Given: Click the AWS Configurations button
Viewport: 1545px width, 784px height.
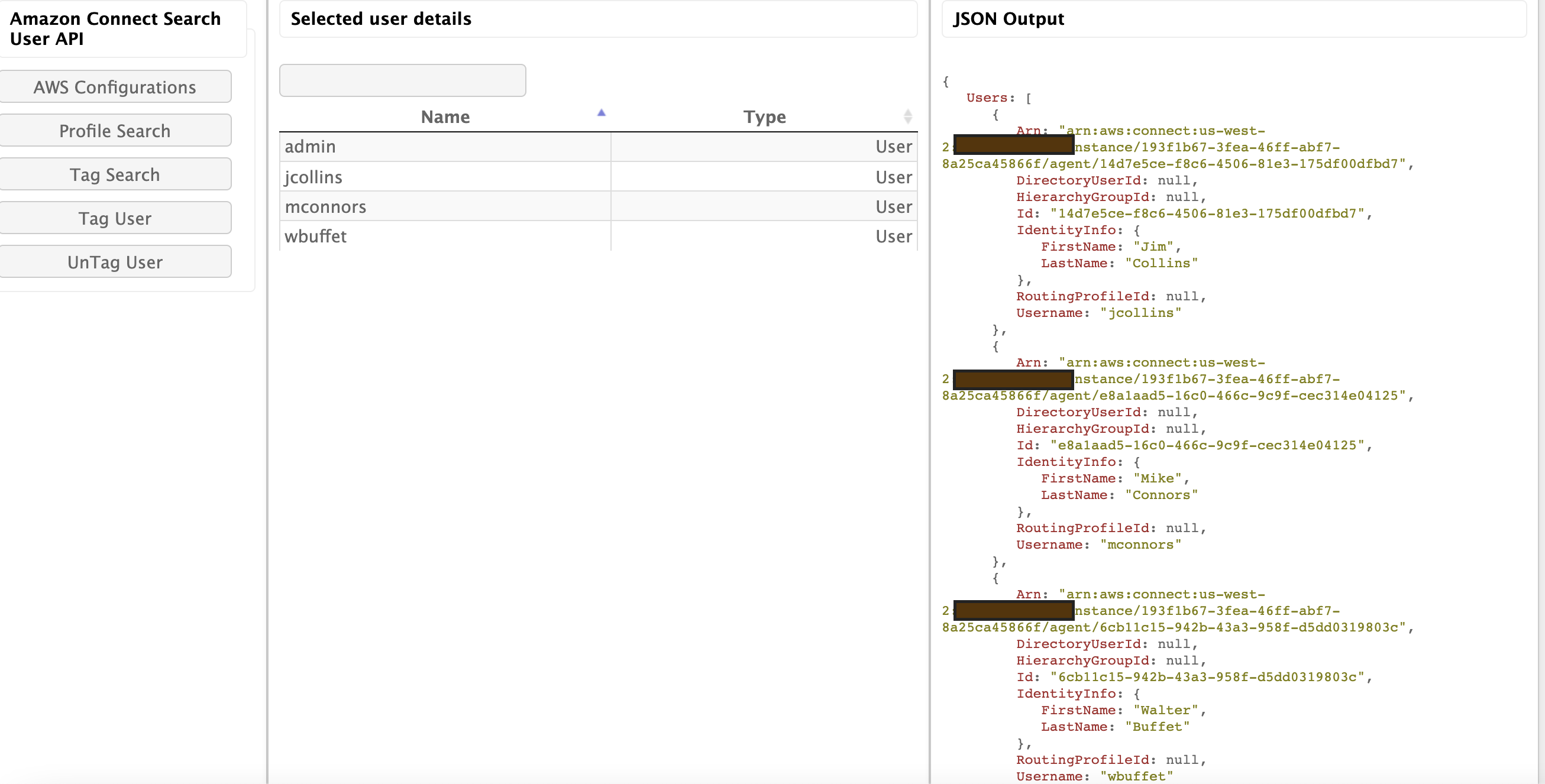Looking at the screenshot, I should [x=115, y=87].
